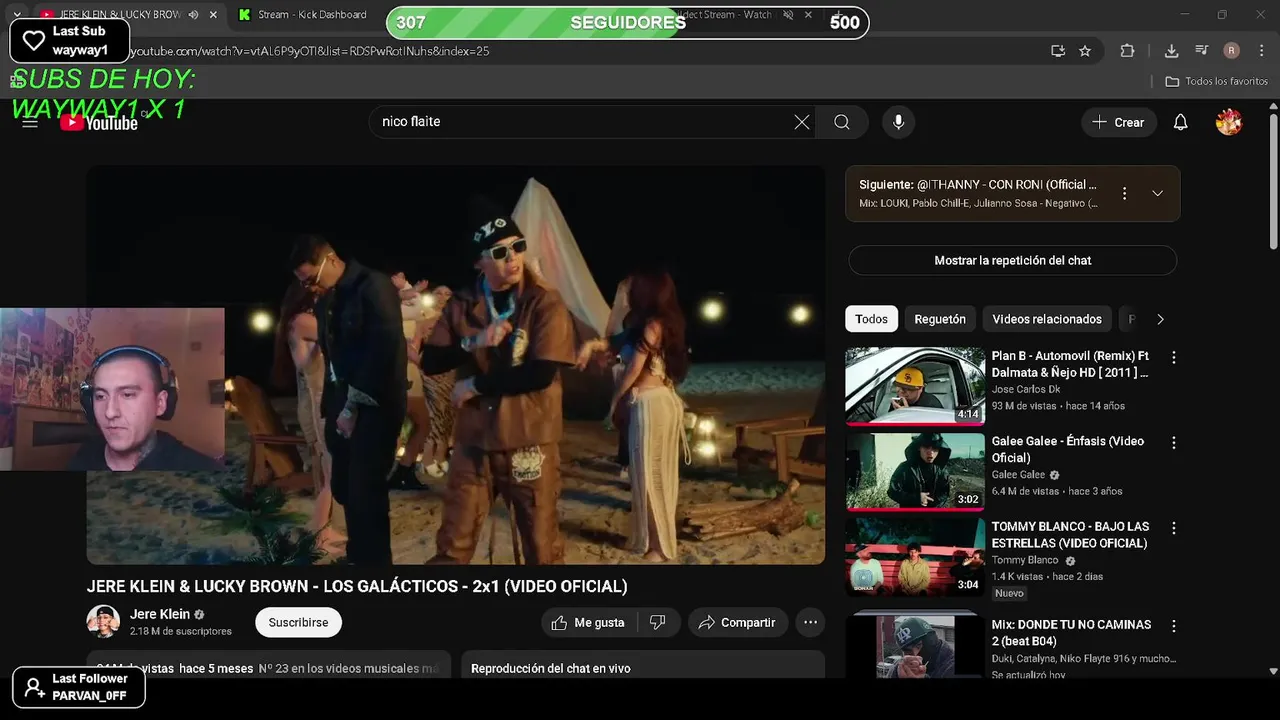Image resolution: width=1280 pixels, height=720 pixels.
Task: Open the Jere Klein channel name link
Action: coord(160,614)
